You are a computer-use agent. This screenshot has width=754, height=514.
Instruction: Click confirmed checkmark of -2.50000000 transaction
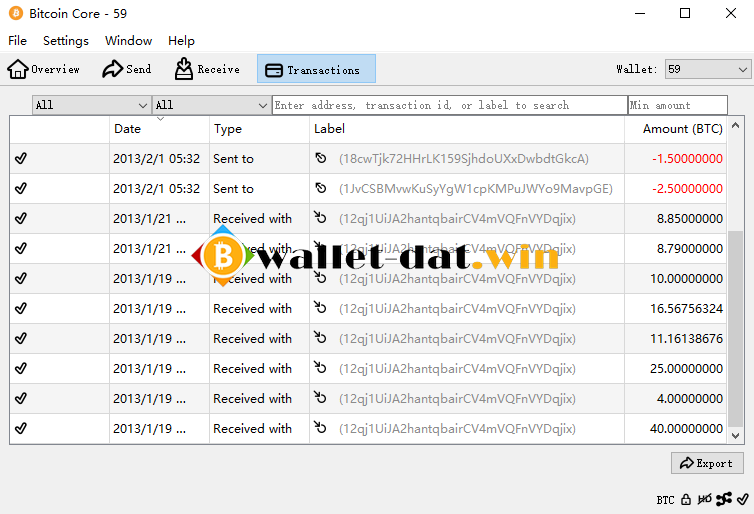(21, 188)
